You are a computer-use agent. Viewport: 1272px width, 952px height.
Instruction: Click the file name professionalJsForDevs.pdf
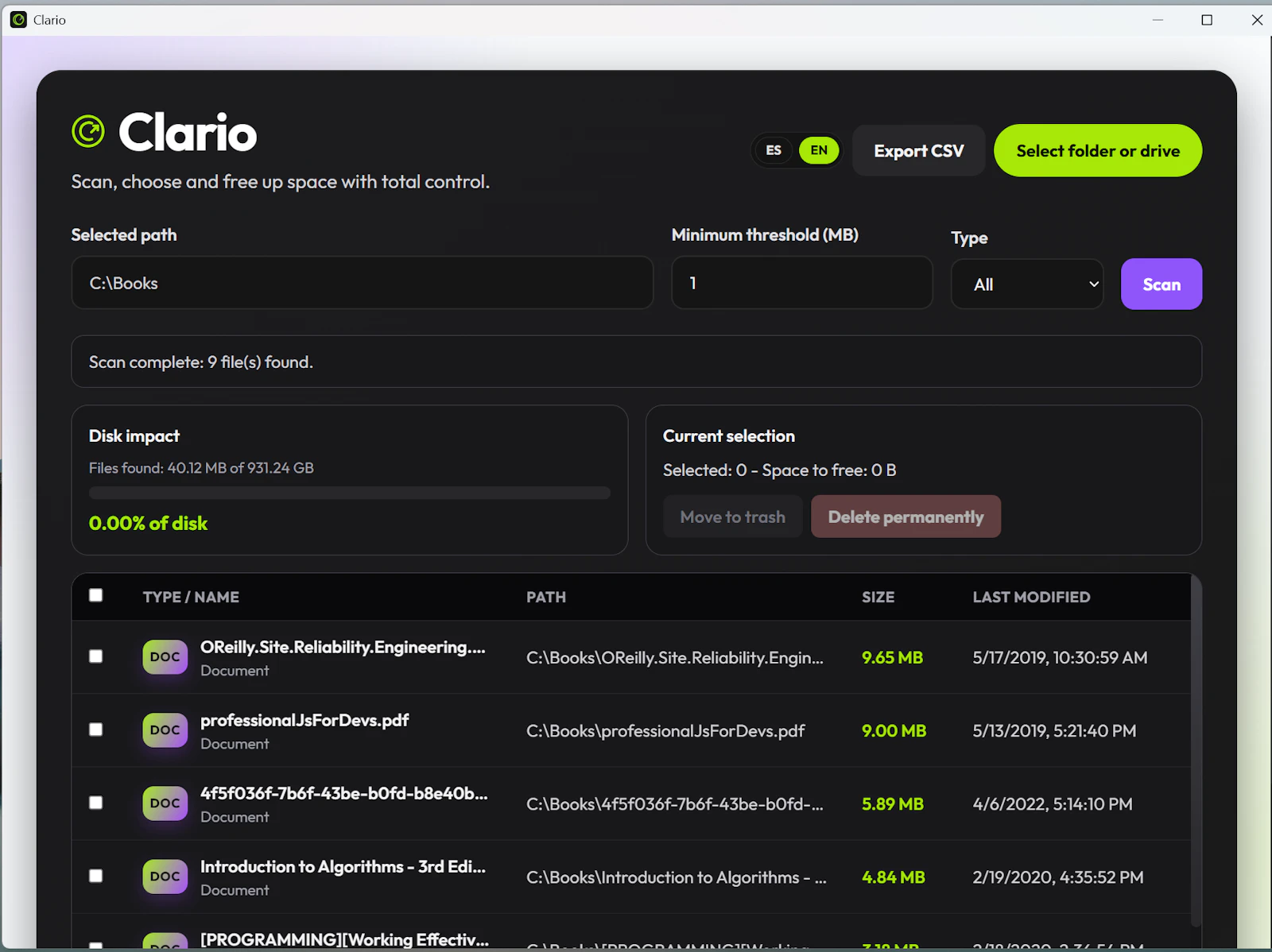tap(304, 721)
